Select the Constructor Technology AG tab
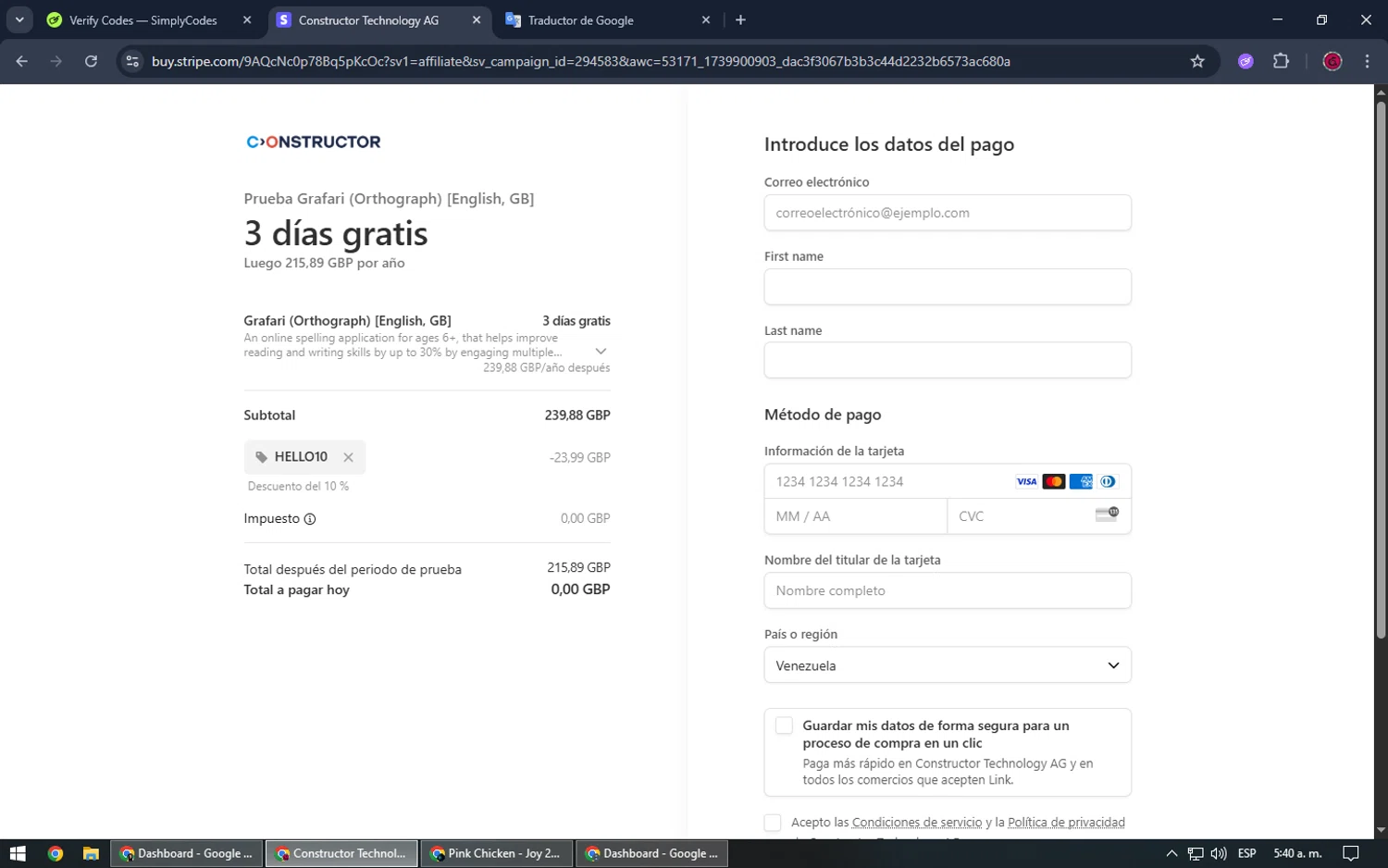The height and width of the screenshot is (868, 1388). [x=368, y=20]
